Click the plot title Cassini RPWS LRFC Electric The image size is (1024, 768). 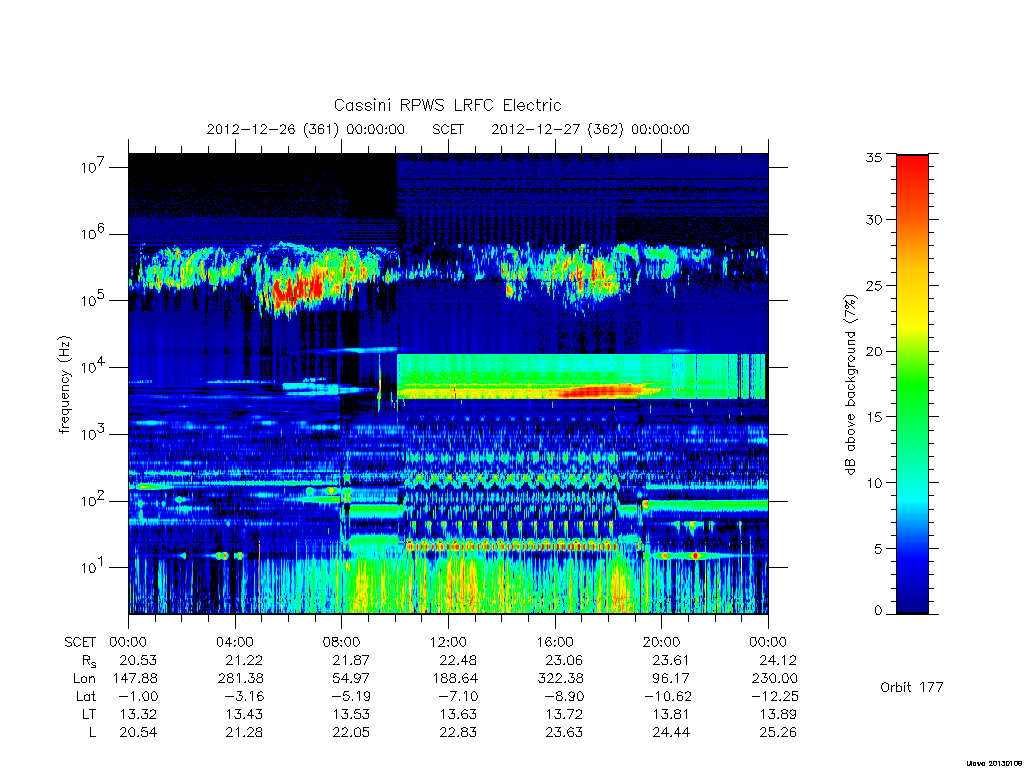coord(447,105)
